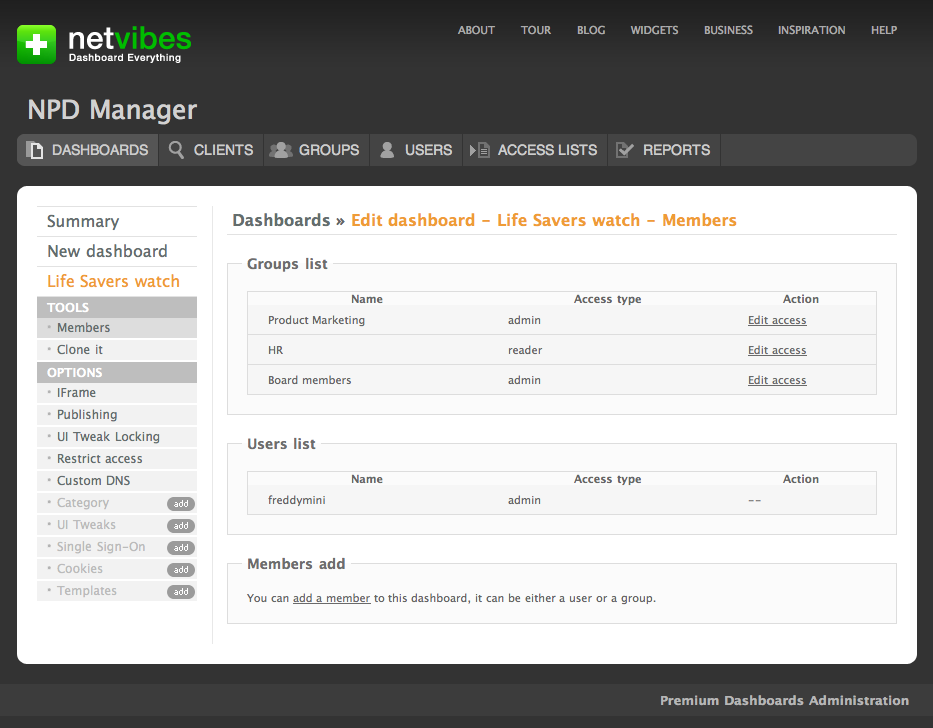Open the Custom DNS option

[117, 480]
